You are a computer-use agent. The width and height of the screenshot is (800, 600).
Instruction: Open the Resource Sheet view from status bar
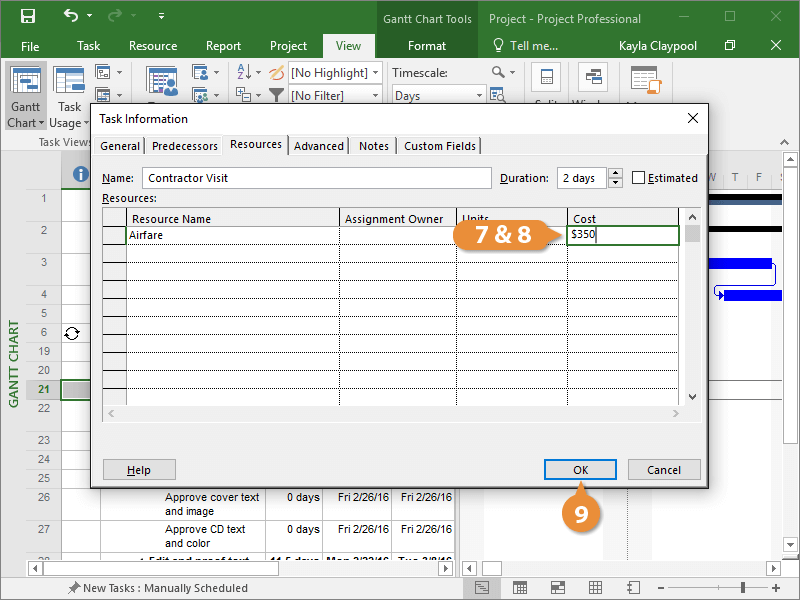[x=594, y=588]
